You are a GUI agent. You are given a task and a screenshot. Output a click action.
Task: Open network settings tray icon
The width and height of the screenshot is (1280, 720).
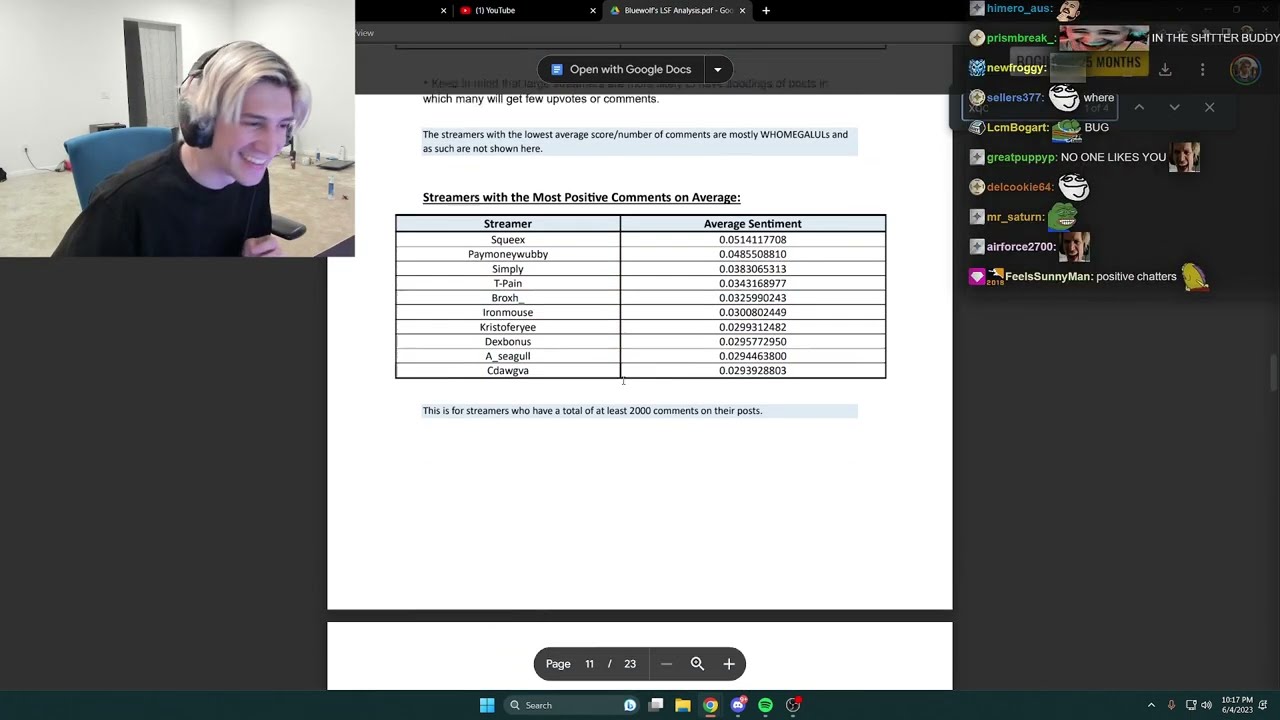coord(1191,705)
